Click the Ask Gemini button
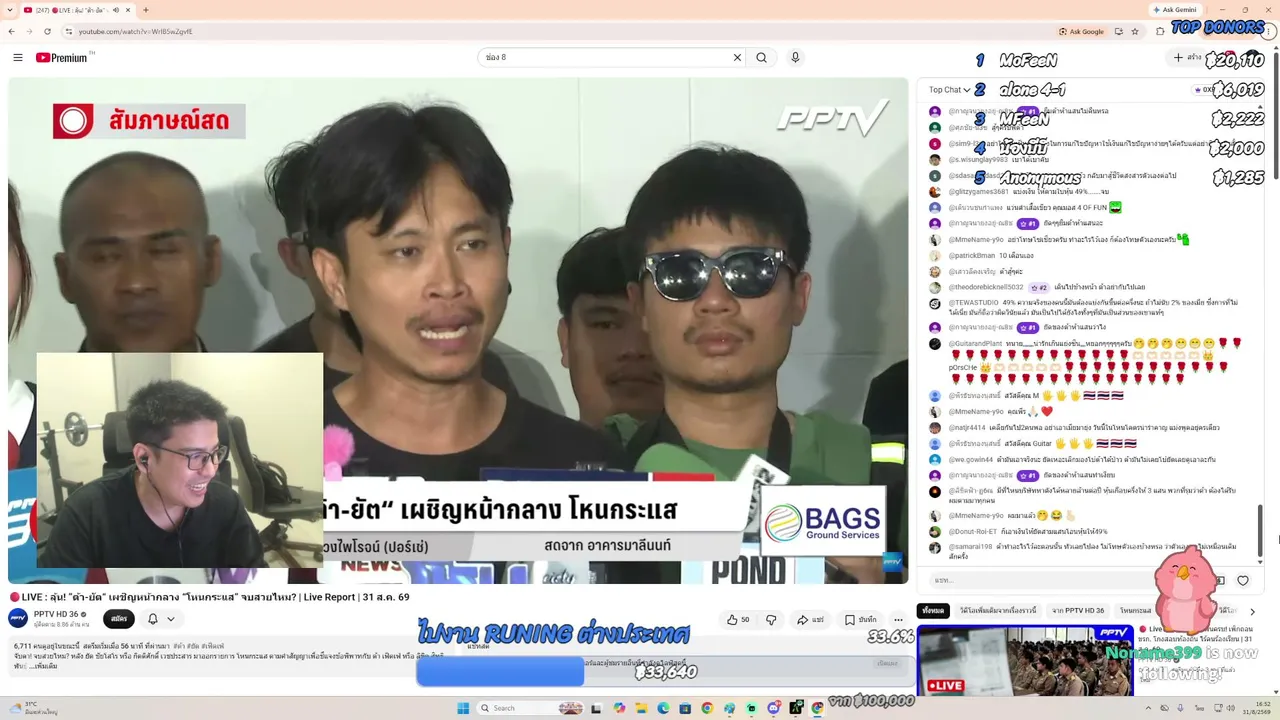The width and height of the screenshot is (1280, 720). 1176,10
